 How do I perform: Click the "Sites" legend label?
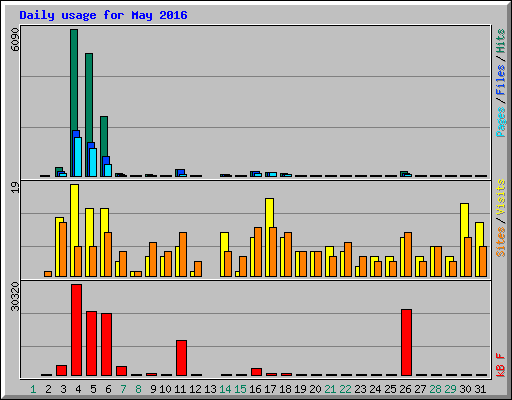(x=501, y=242)
